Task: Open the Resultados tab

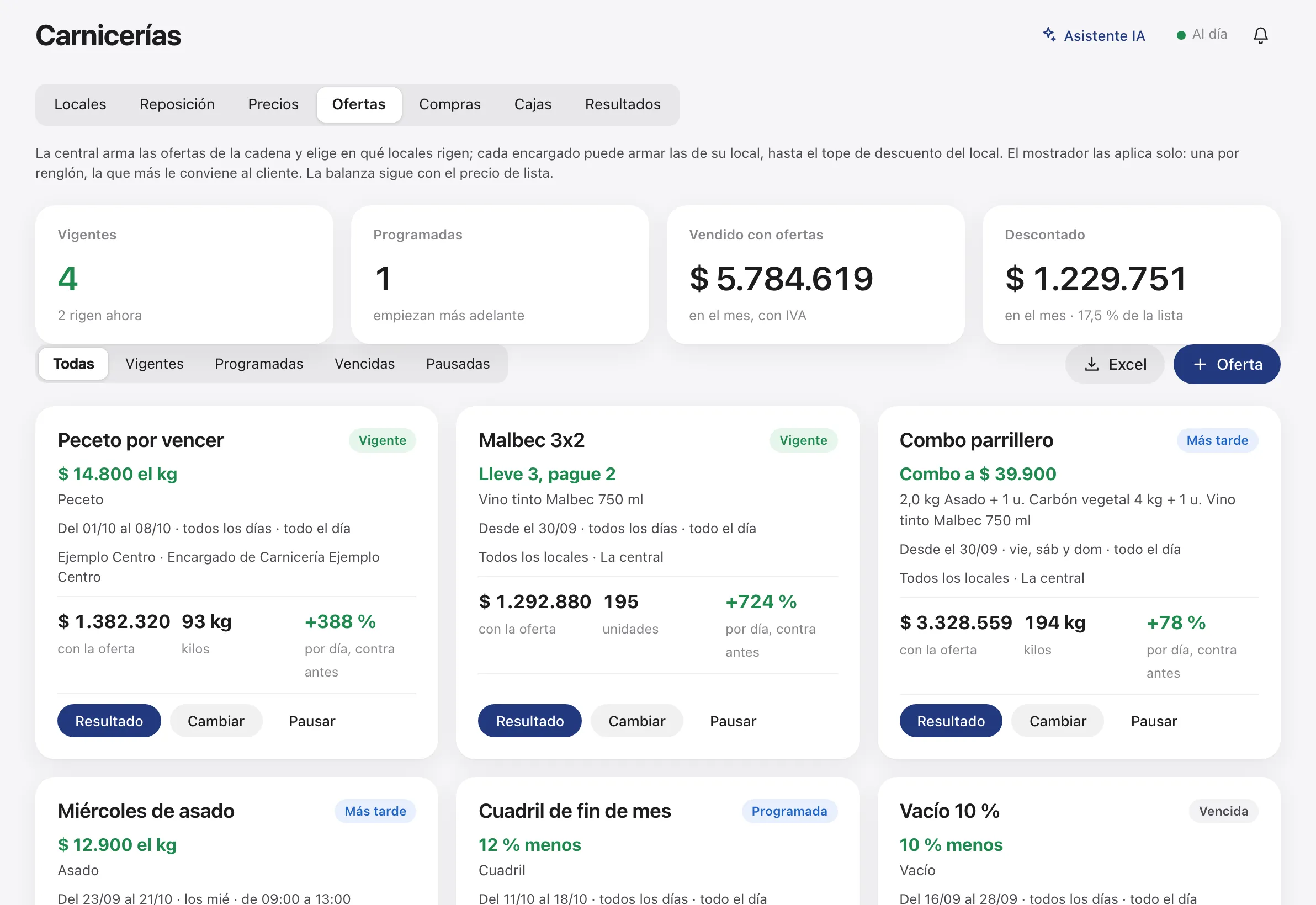Action: click(x=622, y=104)
